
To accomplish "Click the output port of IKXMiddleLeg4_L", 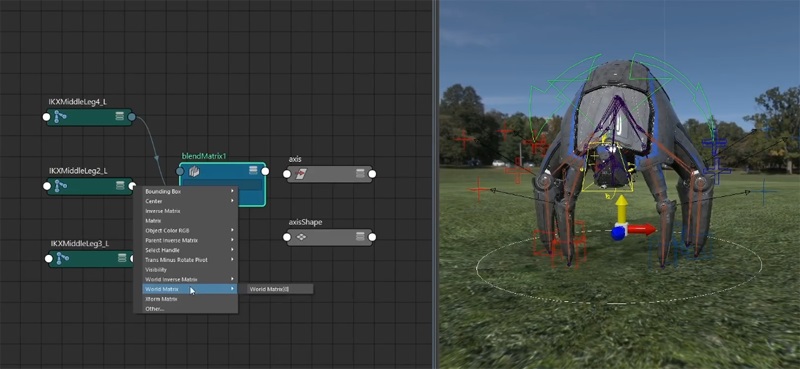I will [x=132, y=117].
